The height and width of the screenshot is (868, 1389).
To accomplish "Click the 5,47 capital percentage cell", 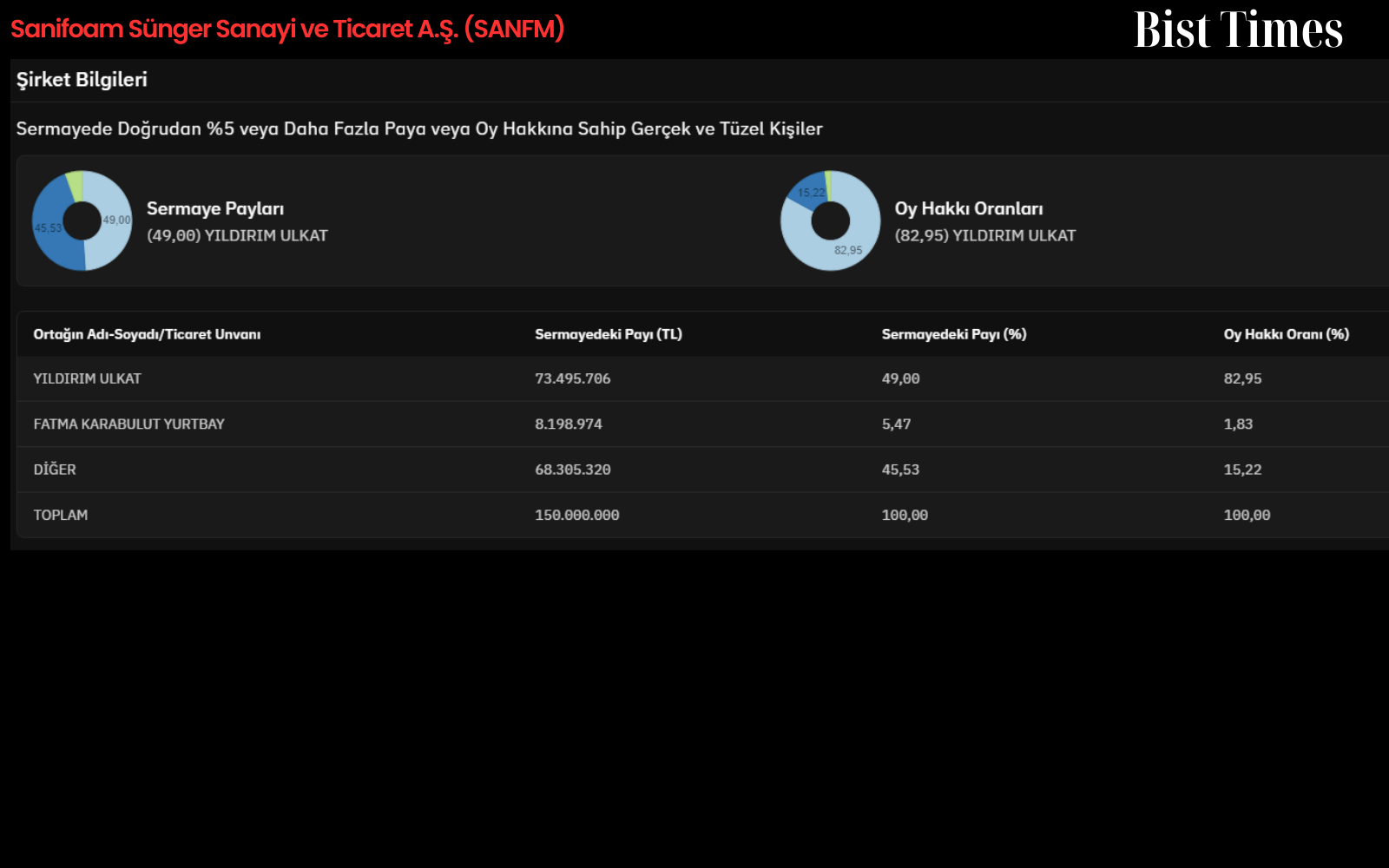I will [897, 424].
